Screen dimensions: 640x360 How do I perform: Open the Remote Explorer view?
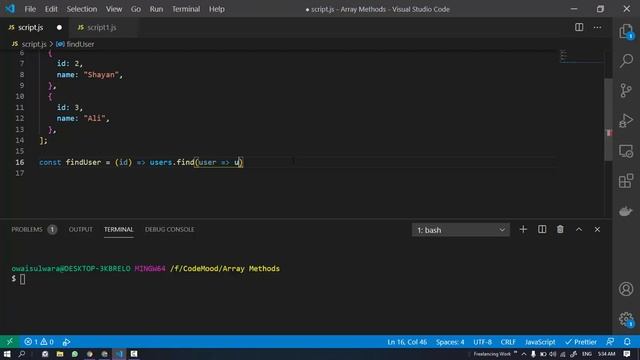click(626, 151)
